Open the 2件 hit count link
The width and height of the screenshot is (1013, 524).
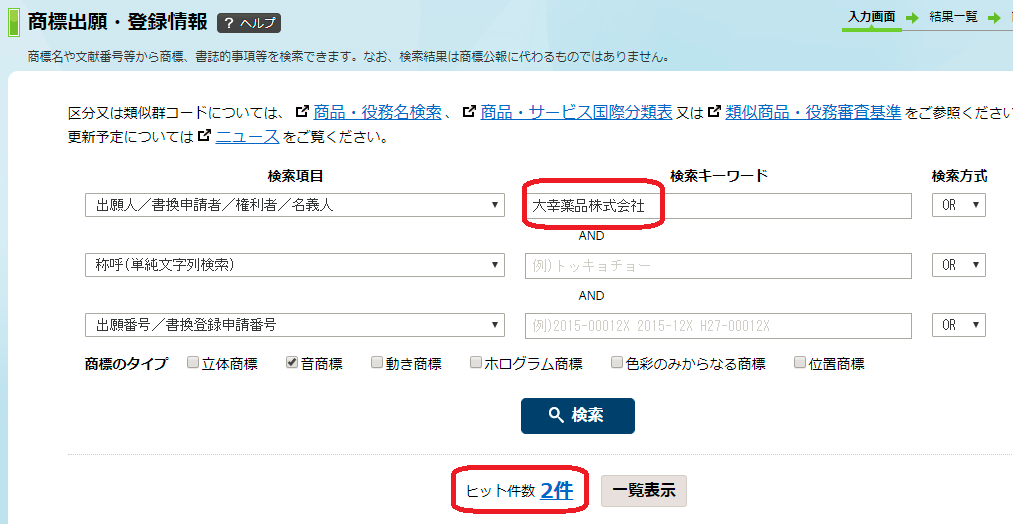pyautogui.click(x=557, y=491)
